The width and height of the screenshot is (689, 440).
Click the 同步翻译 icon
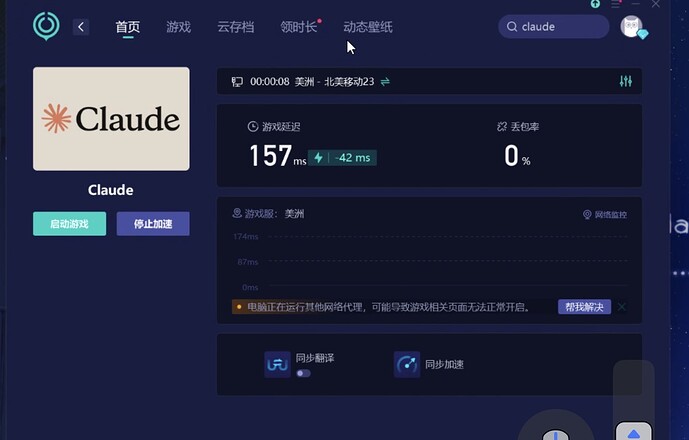pyautogui.click(x=277, y=364)
